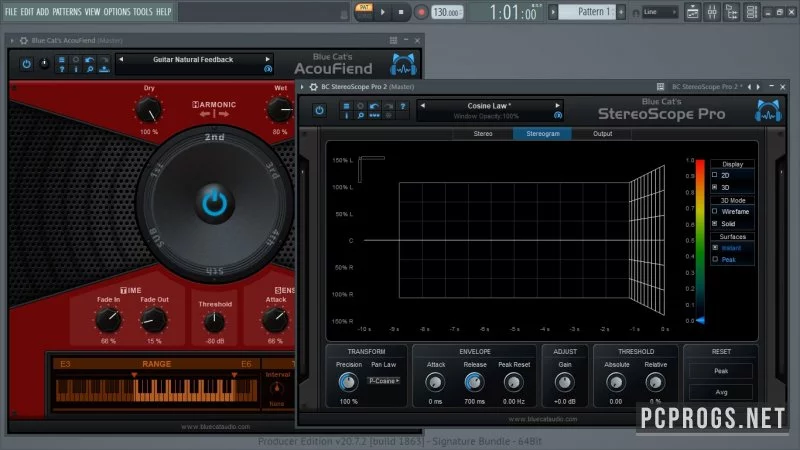The width and height of the screenshot is (800, 450).
Task: Click the FL Studio play button
Action: point(383,12)
